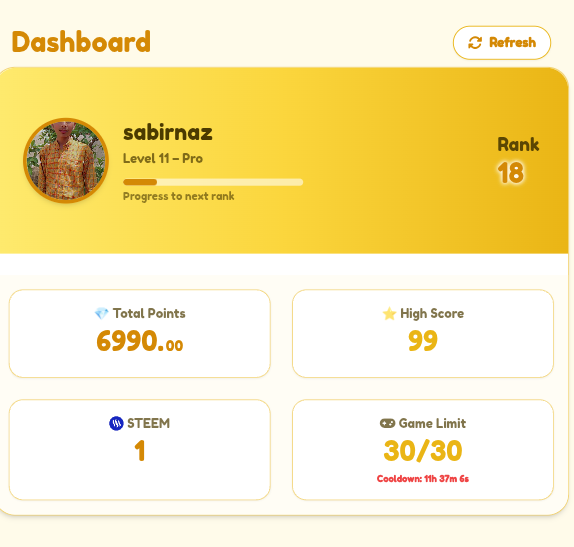This screenshot has height=547, width=574.
Task: Click the Level 11 – Pro label
Action: pos(163,159)
